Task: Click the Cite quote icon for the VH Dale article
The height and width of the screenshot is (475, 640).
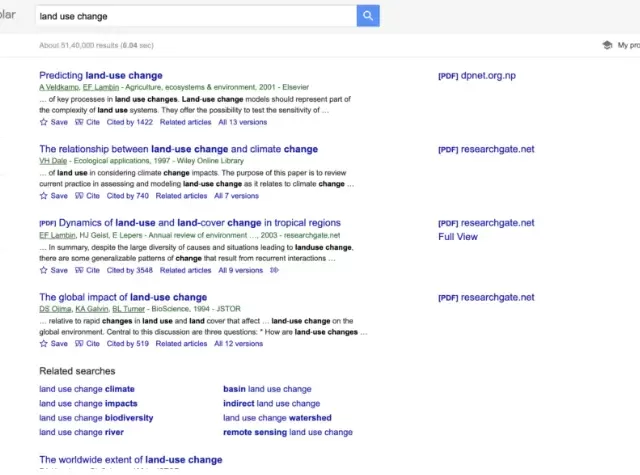Action: [x=79, y=196]
